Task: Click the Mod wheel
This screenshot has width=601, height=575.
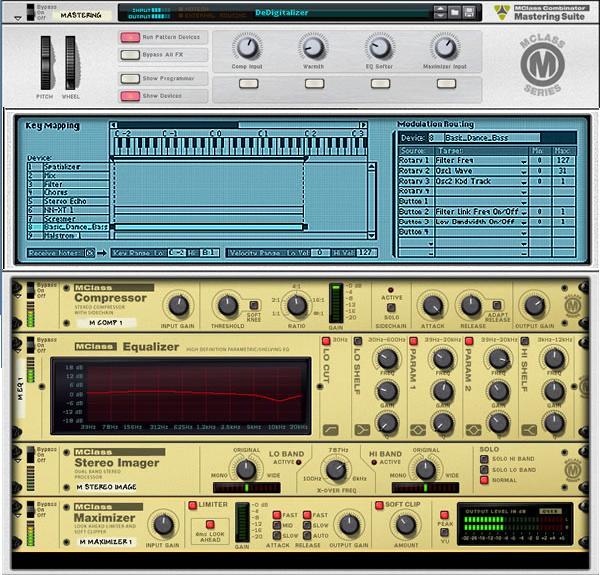Action: [71, 63]
